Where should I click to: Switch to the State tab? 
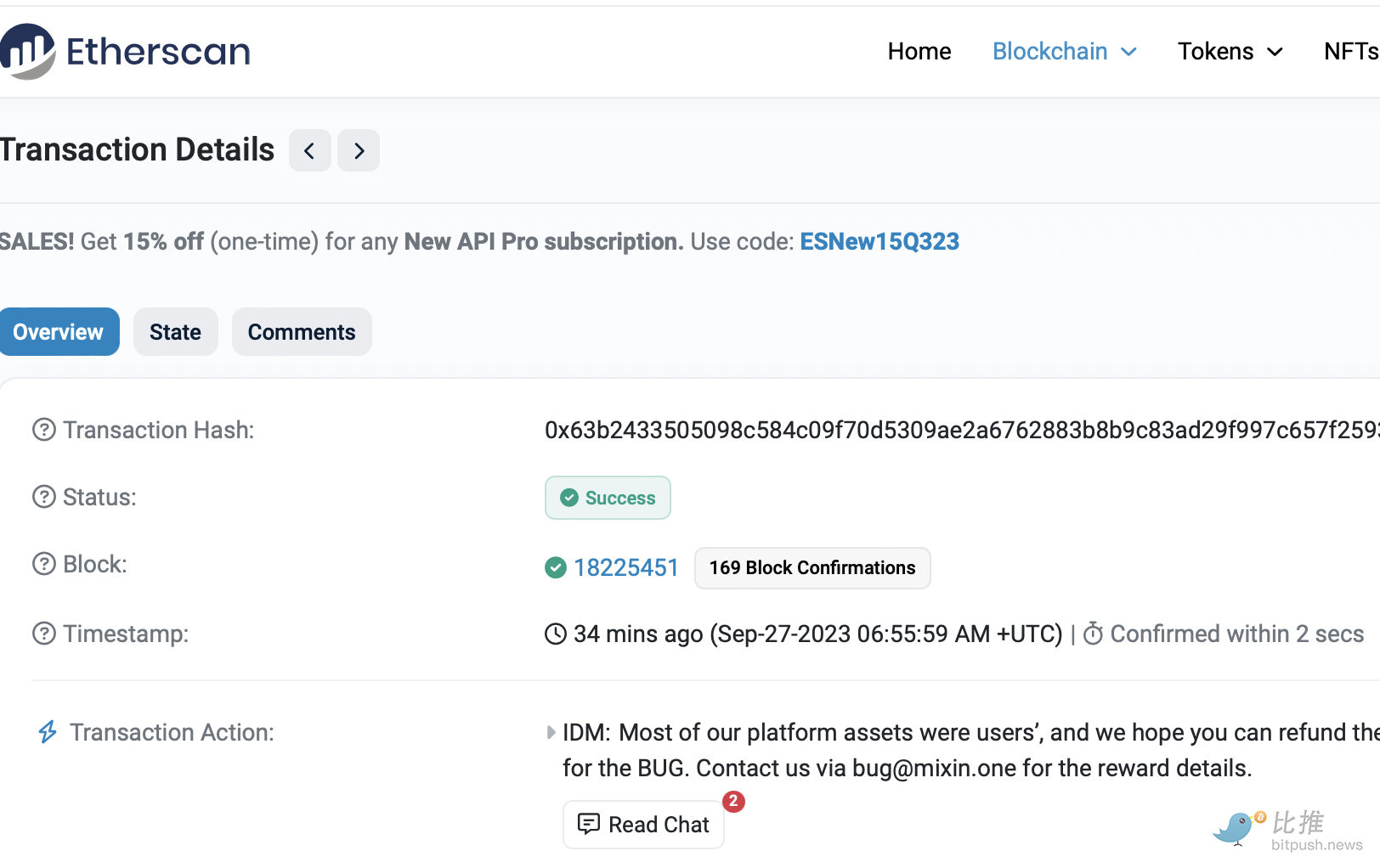tap(175, 332)
